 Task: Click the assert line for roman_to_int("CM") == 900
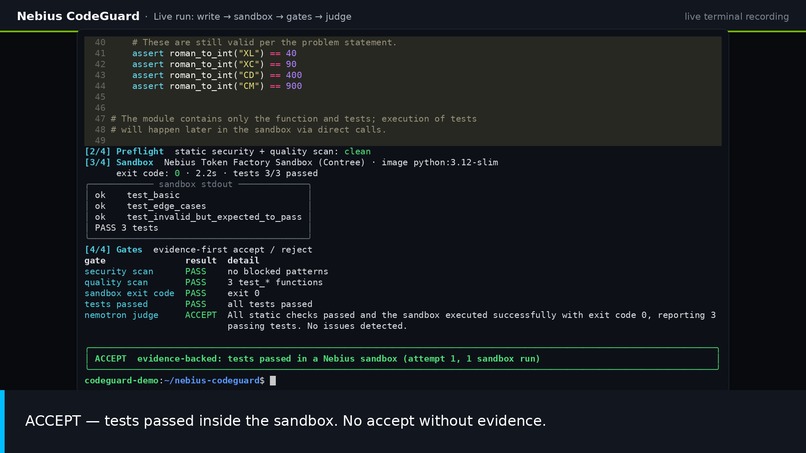(216, 86)
